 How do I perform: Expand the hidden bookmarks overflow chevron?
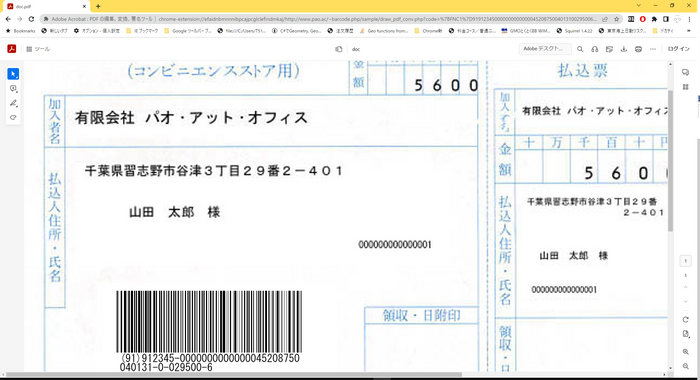(x=689, y=31)
